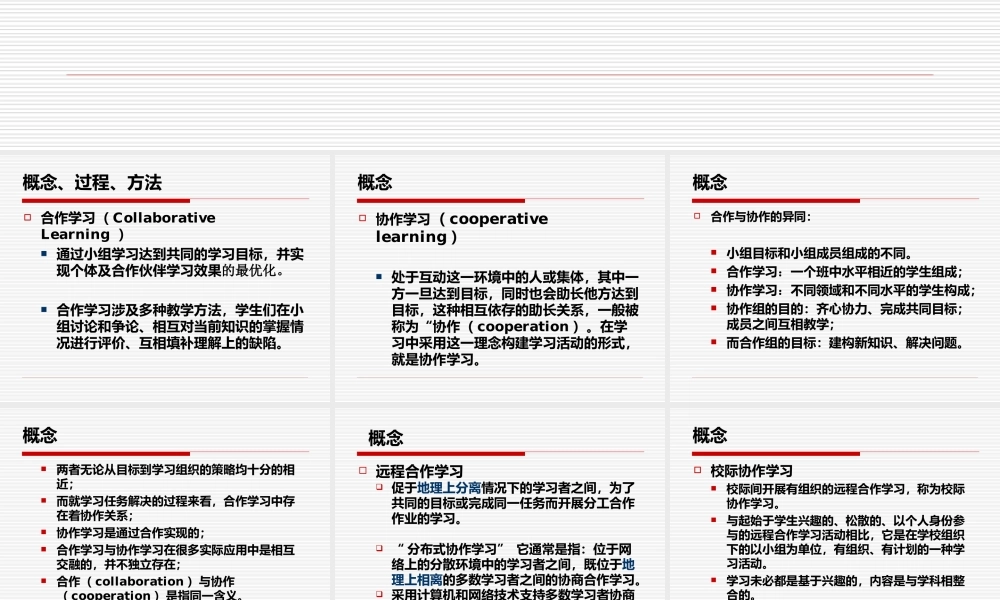This screenshot has height=600, width=1000.
Task: Click the diamond bullet beside 通过小组学习达到共同的学习目标
Action: click(x=42, y=252)
